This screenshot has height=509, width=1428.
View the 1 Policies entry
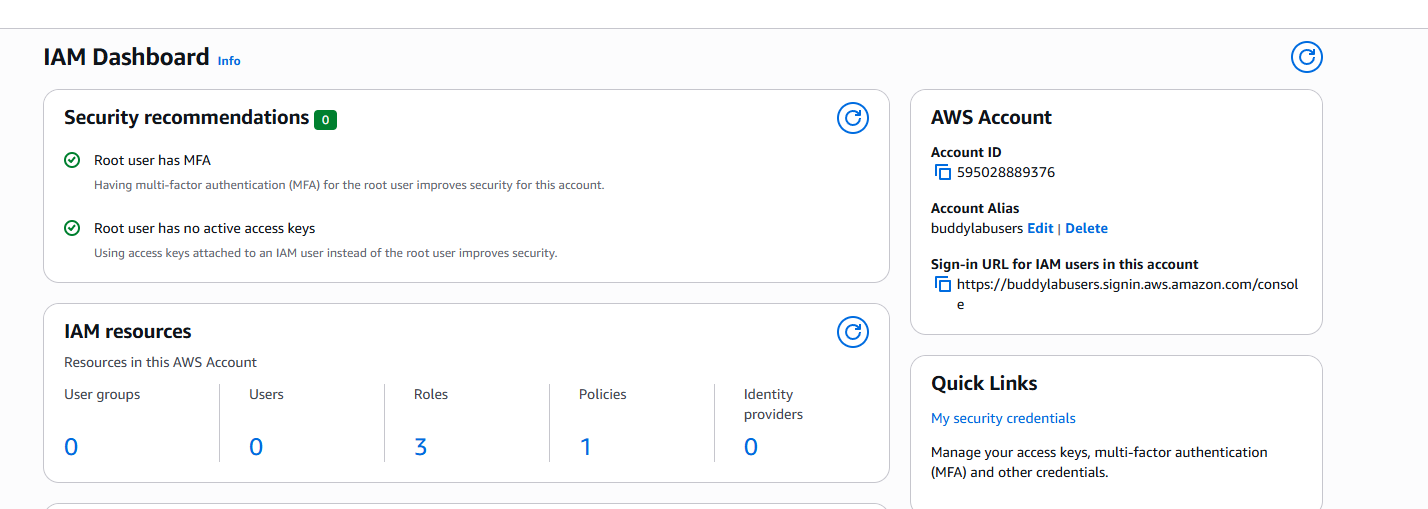tap(586, 447)
